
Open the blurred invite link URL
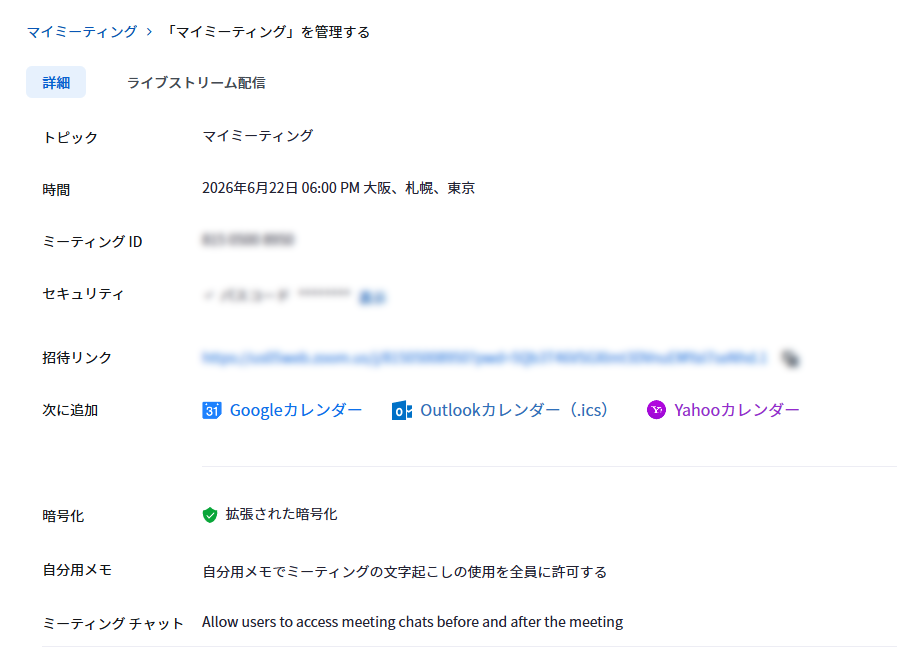pyautogui.click(x=485, y=358)
